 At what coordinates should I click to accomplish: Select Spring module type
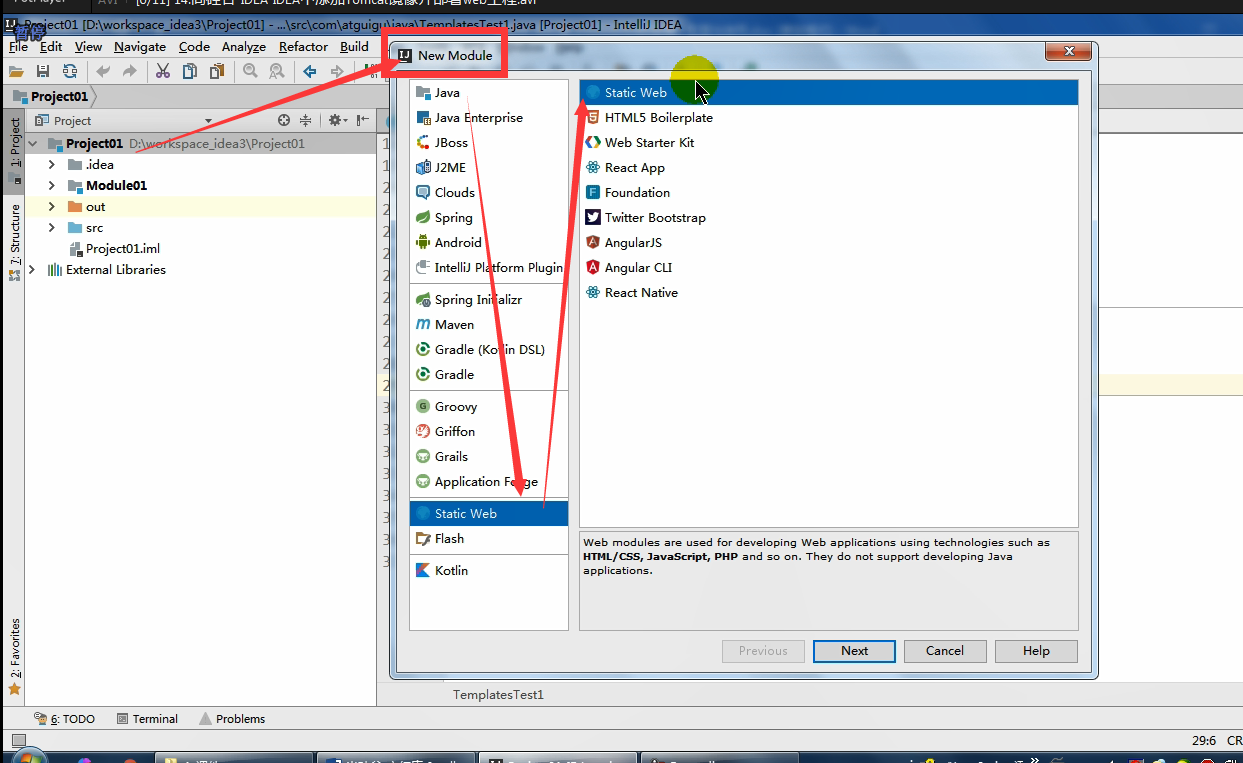coord(489,218)
